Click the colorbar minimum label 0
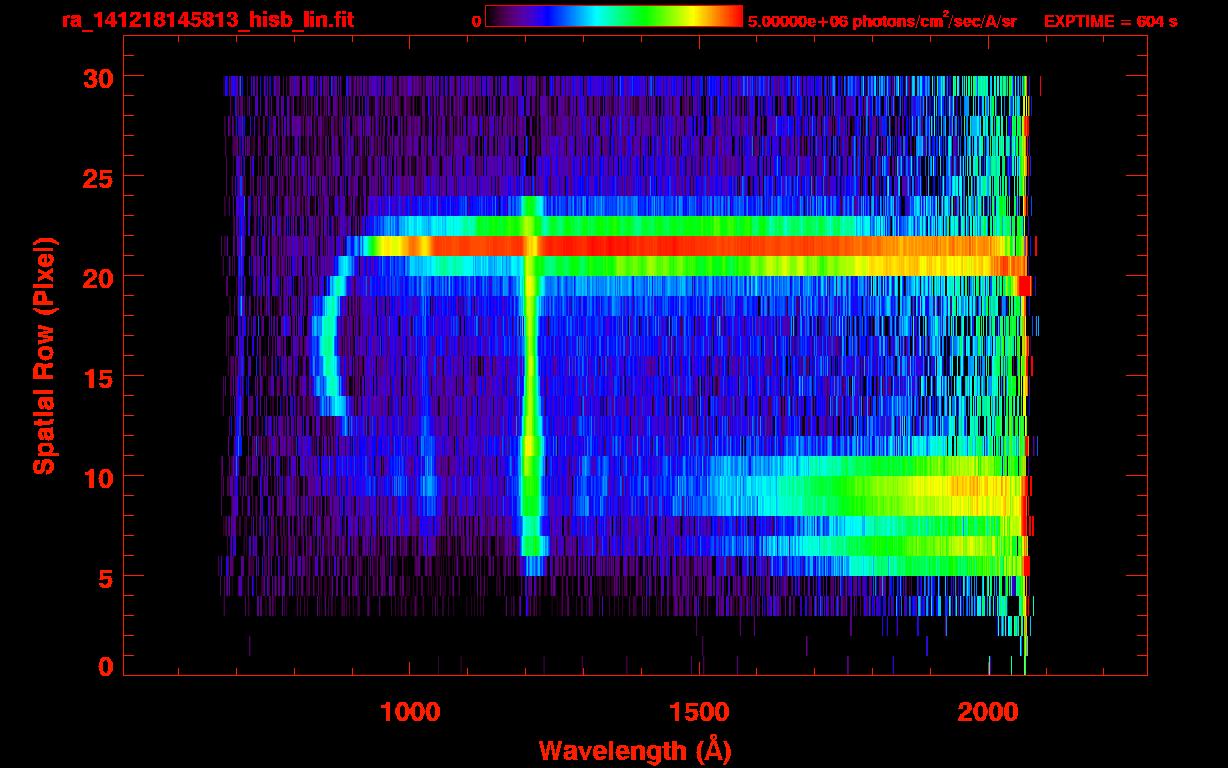The image size is (1228, 768). 477,20
